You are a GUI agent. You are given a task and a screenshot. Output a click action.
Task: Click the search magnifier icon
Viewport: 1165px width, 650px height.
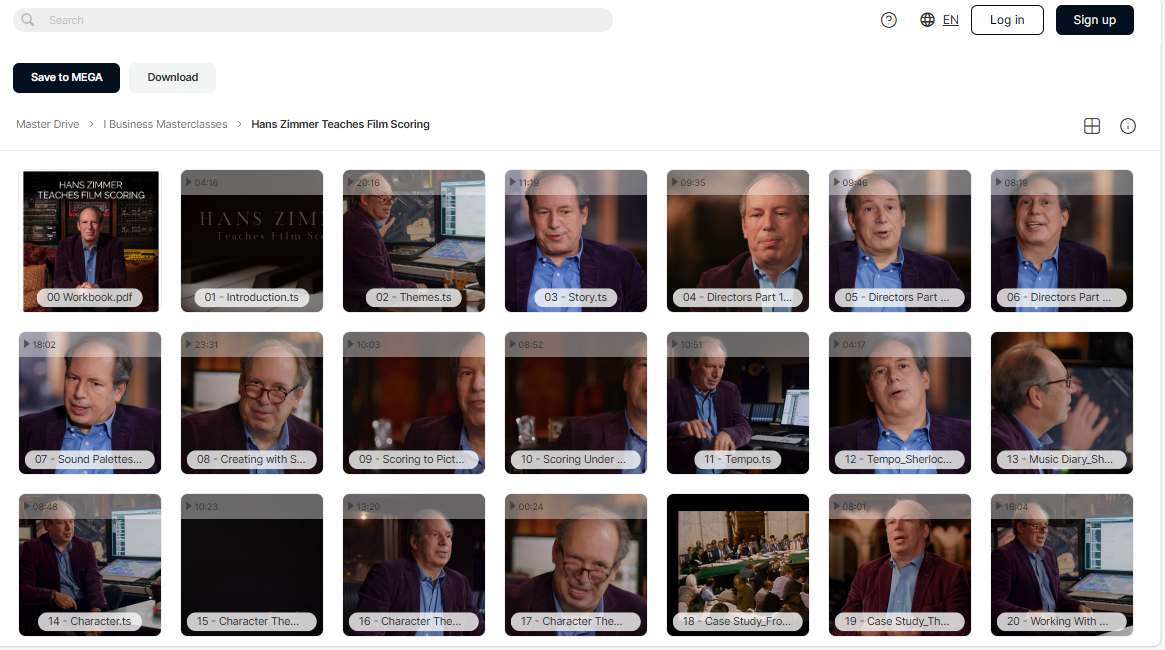27,20
